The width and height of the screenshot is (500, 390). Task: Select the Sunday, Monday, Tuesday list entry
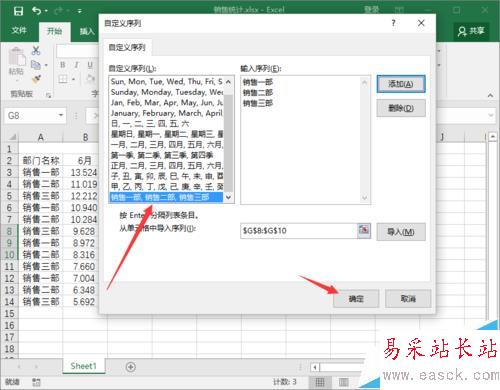[166, 92]
